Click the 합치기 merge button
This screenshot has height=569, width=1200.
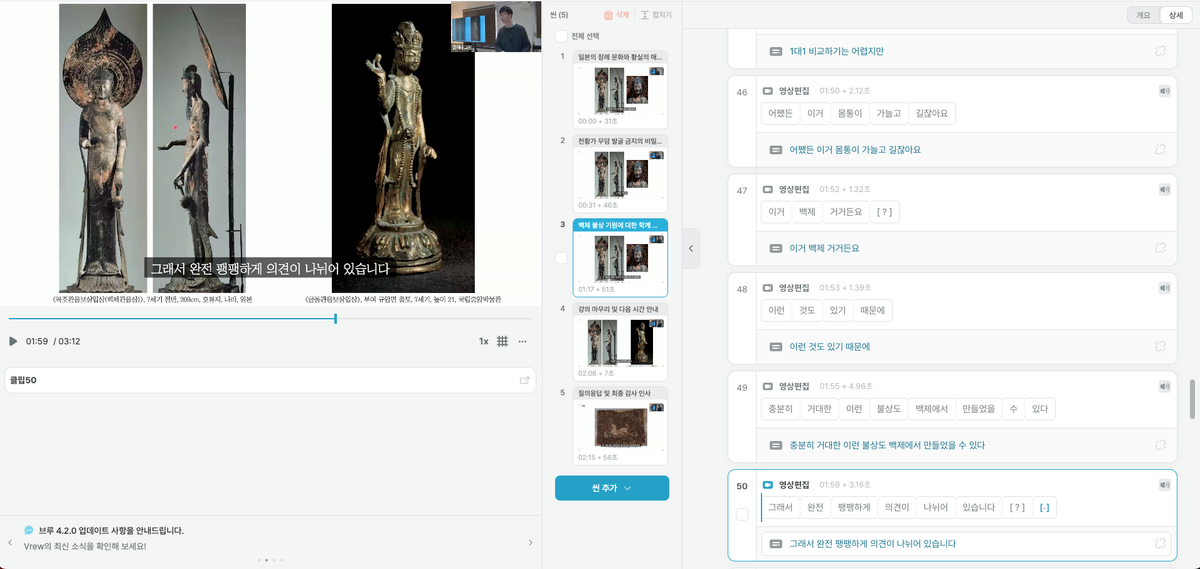click(655, 15)
